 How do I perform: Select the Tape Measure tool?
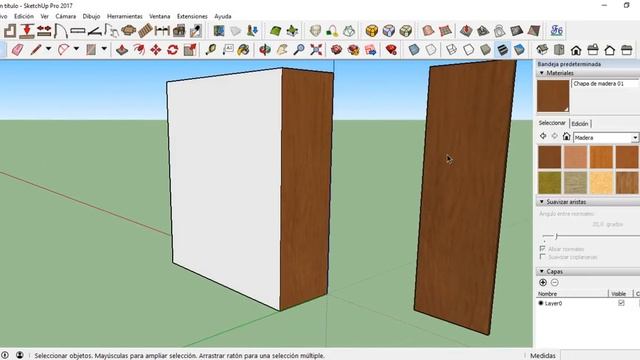tap(211, 50)
